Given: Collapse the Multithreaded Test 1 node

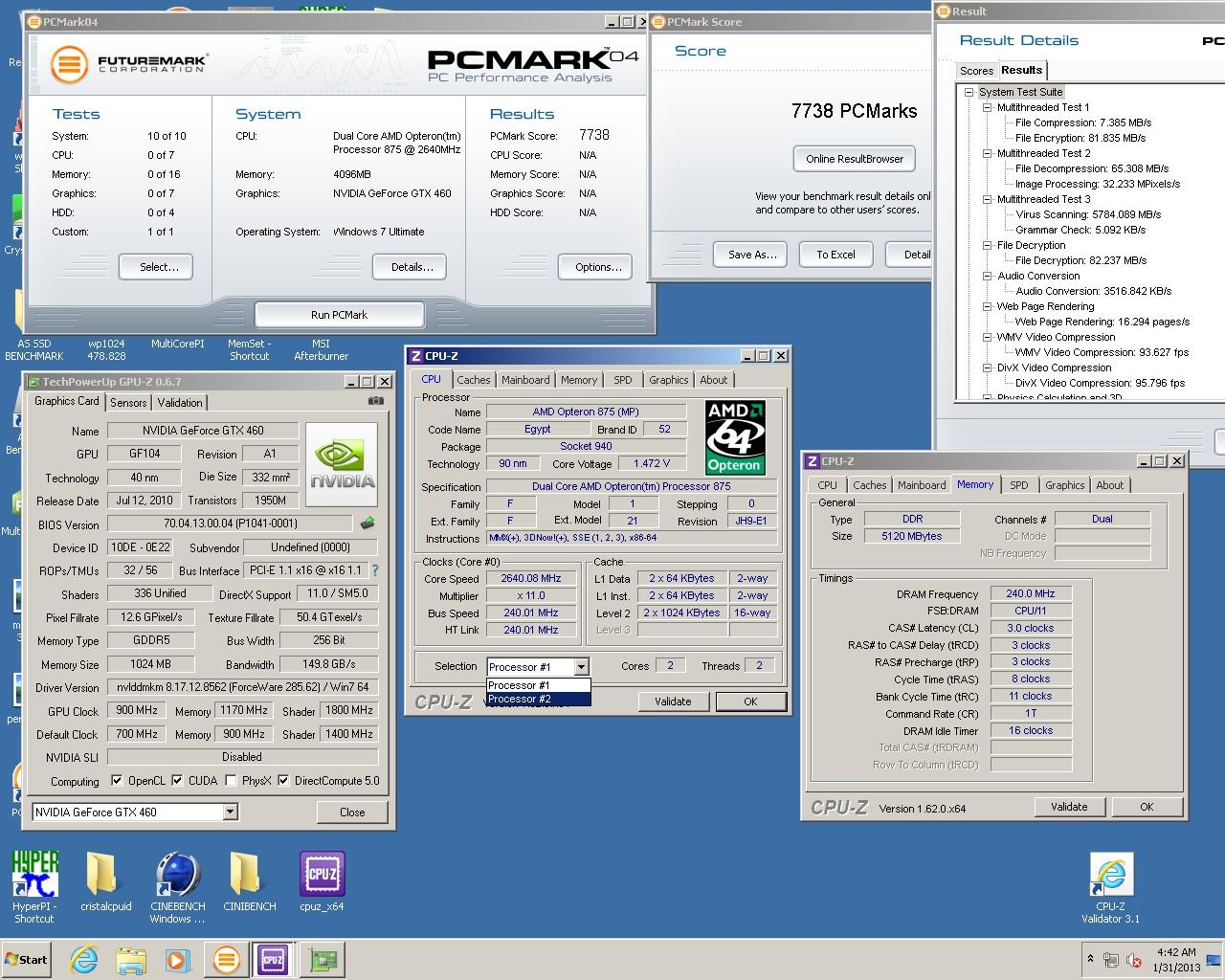Looking at the screenshot, I should [987, 107].
